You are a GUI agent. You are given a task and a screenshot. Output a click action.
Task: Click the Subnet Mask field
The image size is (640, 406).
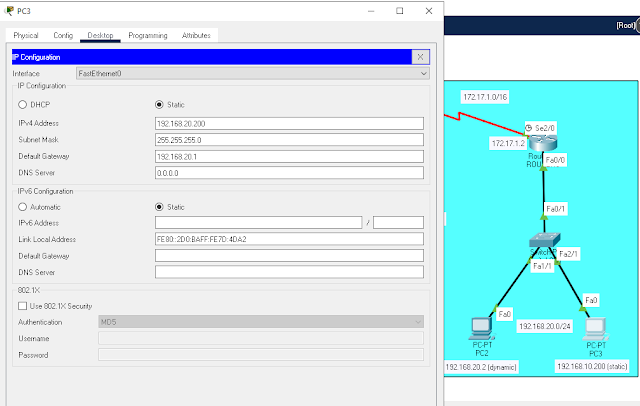tap(289, 140)
